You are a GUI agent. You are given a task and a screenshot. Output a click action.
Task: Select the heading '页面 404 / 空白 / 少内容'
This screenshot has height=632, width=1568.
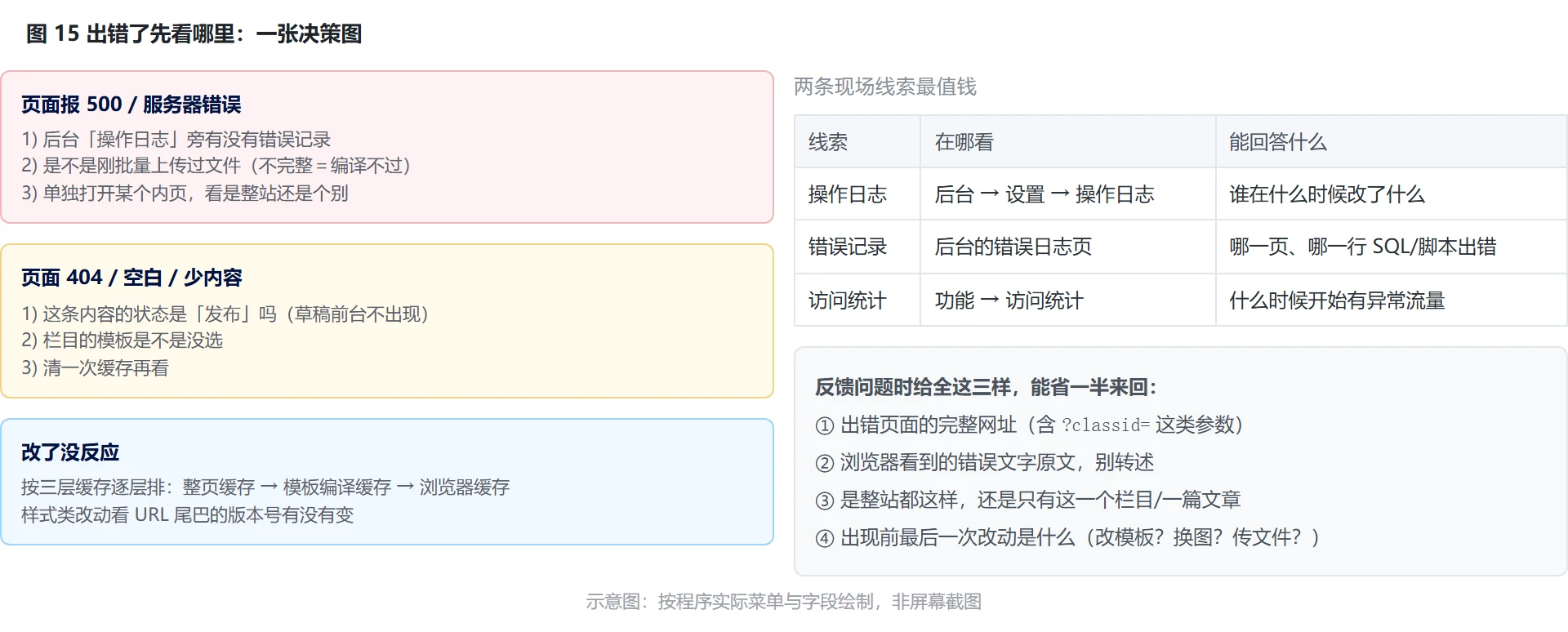(131, 278)
